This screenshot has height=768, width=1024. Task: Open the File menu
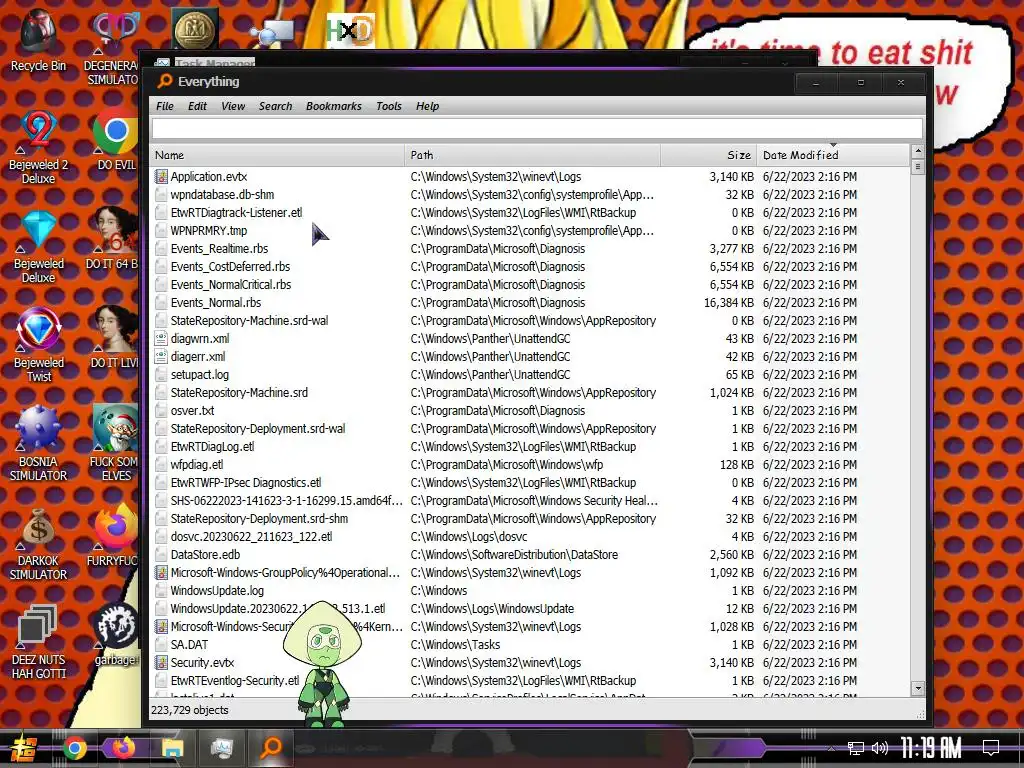165,106
